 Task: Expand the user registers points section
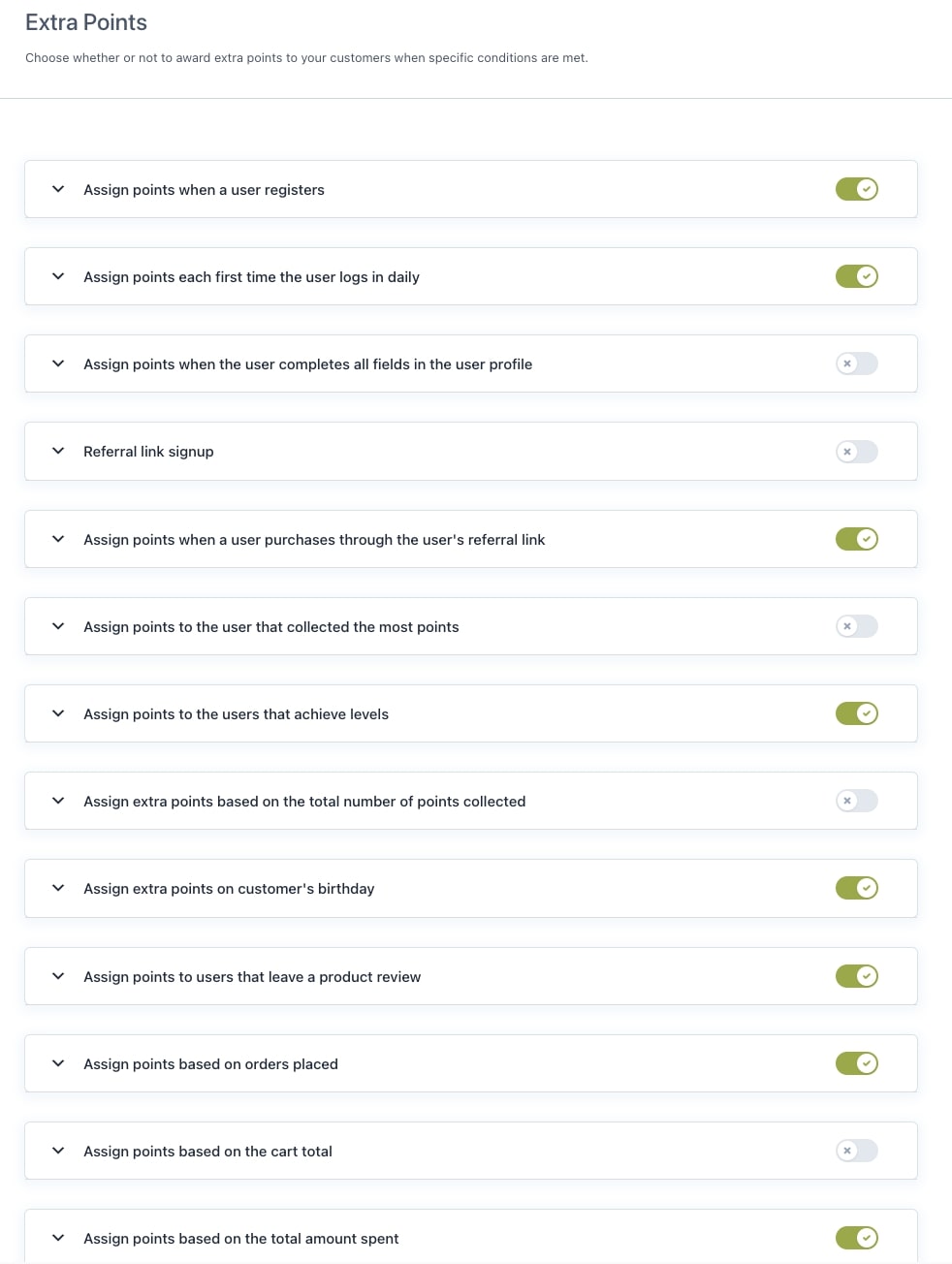(x=58, y=189)
